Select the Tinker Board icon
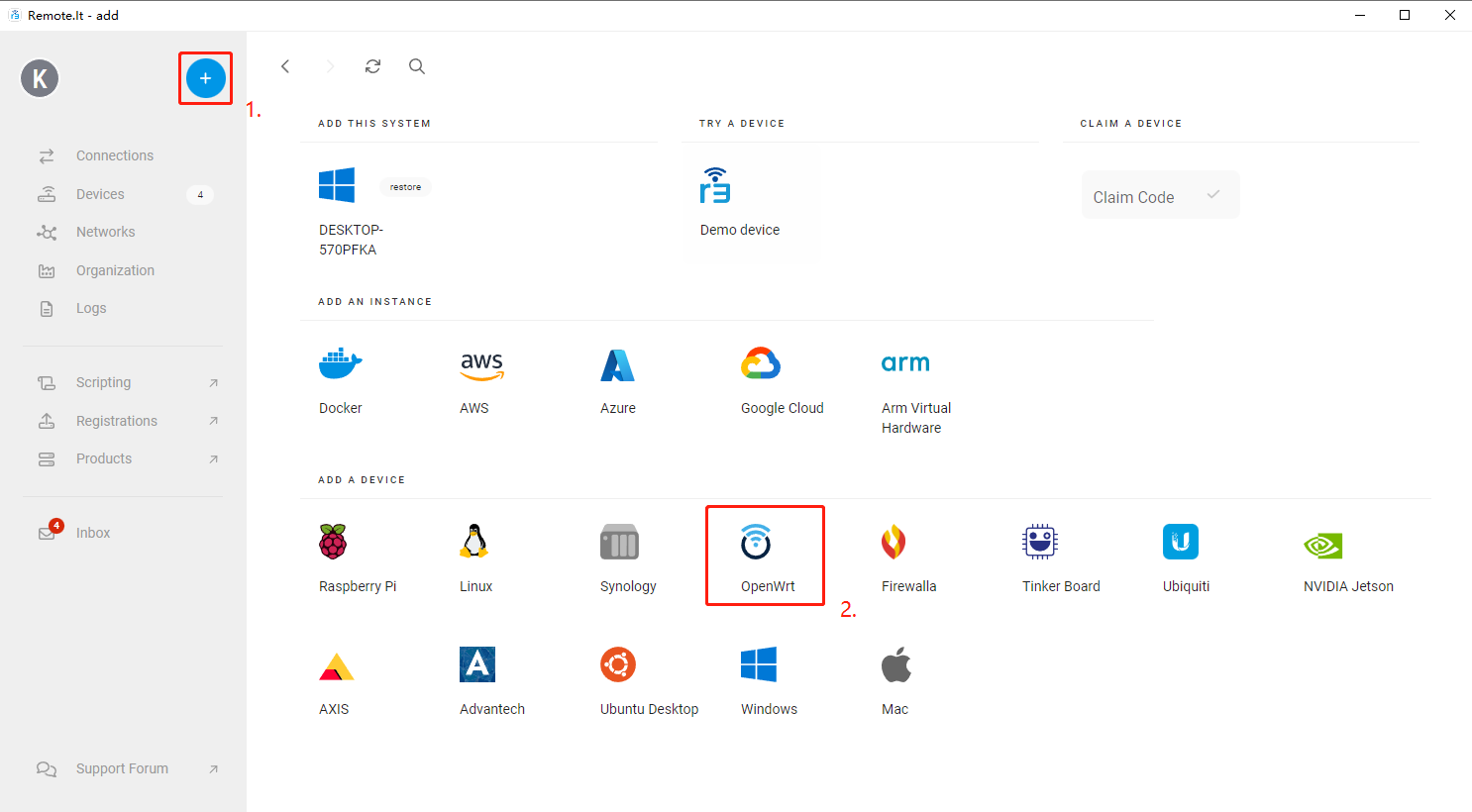Image resolution: width=1472 pixels, height=812 pixels. point(1040,542)
